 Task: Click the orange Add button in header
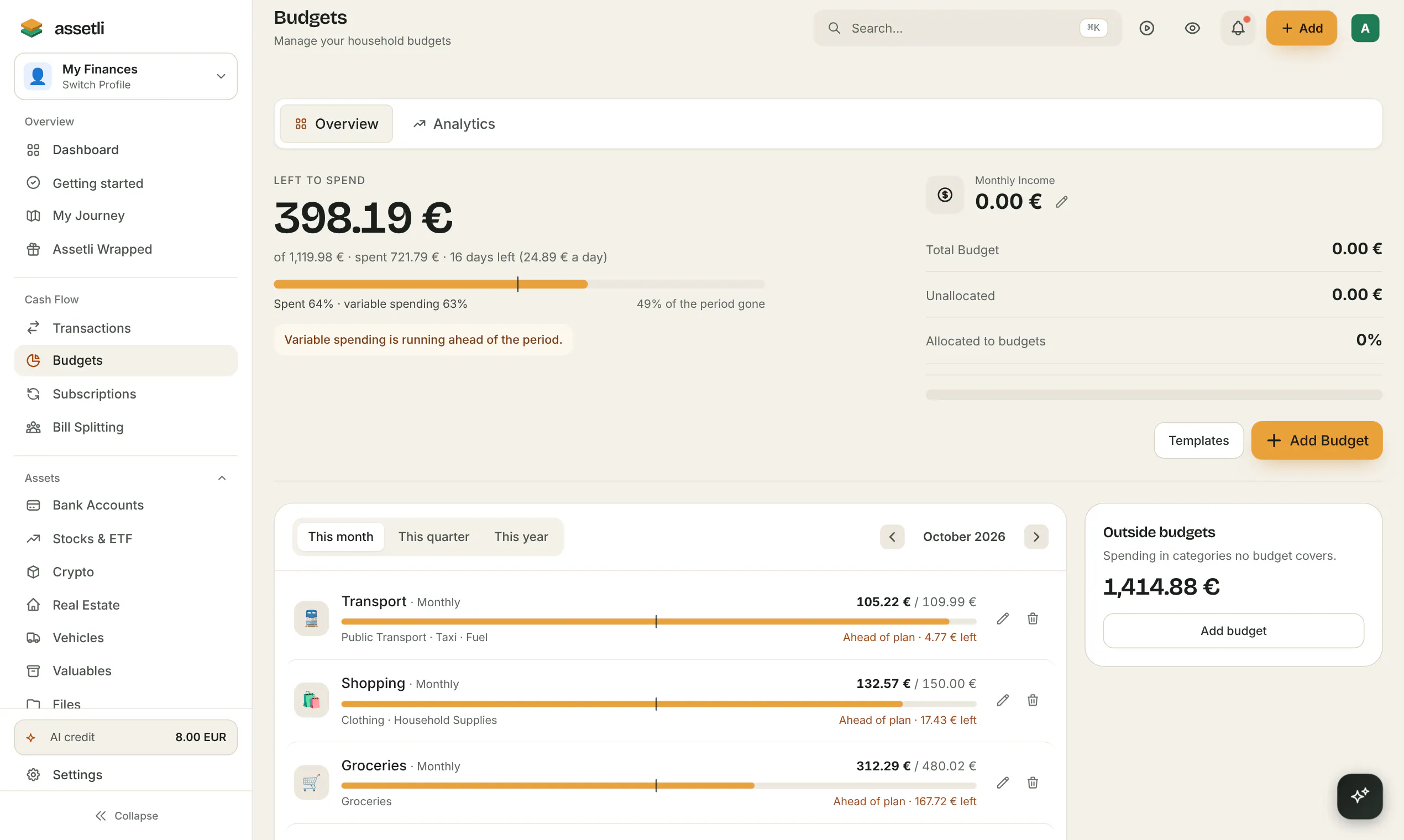(1302, 28)
